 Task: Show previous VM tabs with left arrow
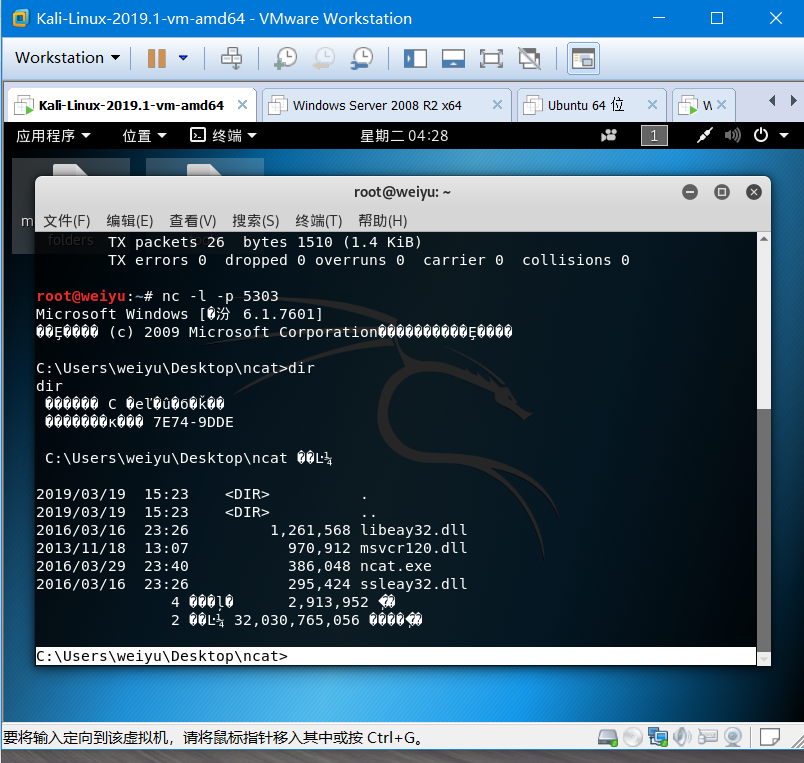point(772,101)
